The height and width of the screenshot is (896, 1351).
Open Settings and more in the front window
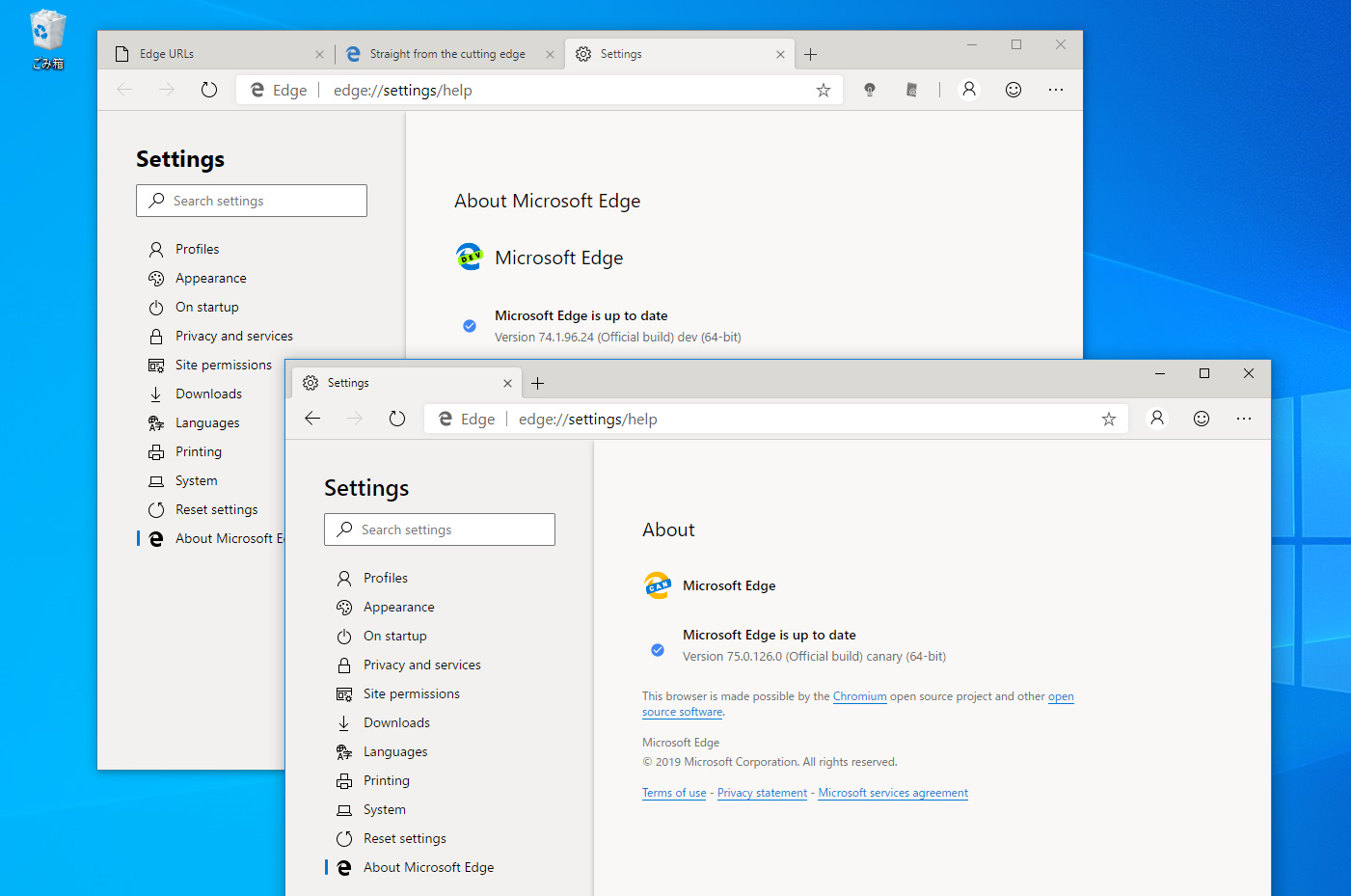[1244, 419]
